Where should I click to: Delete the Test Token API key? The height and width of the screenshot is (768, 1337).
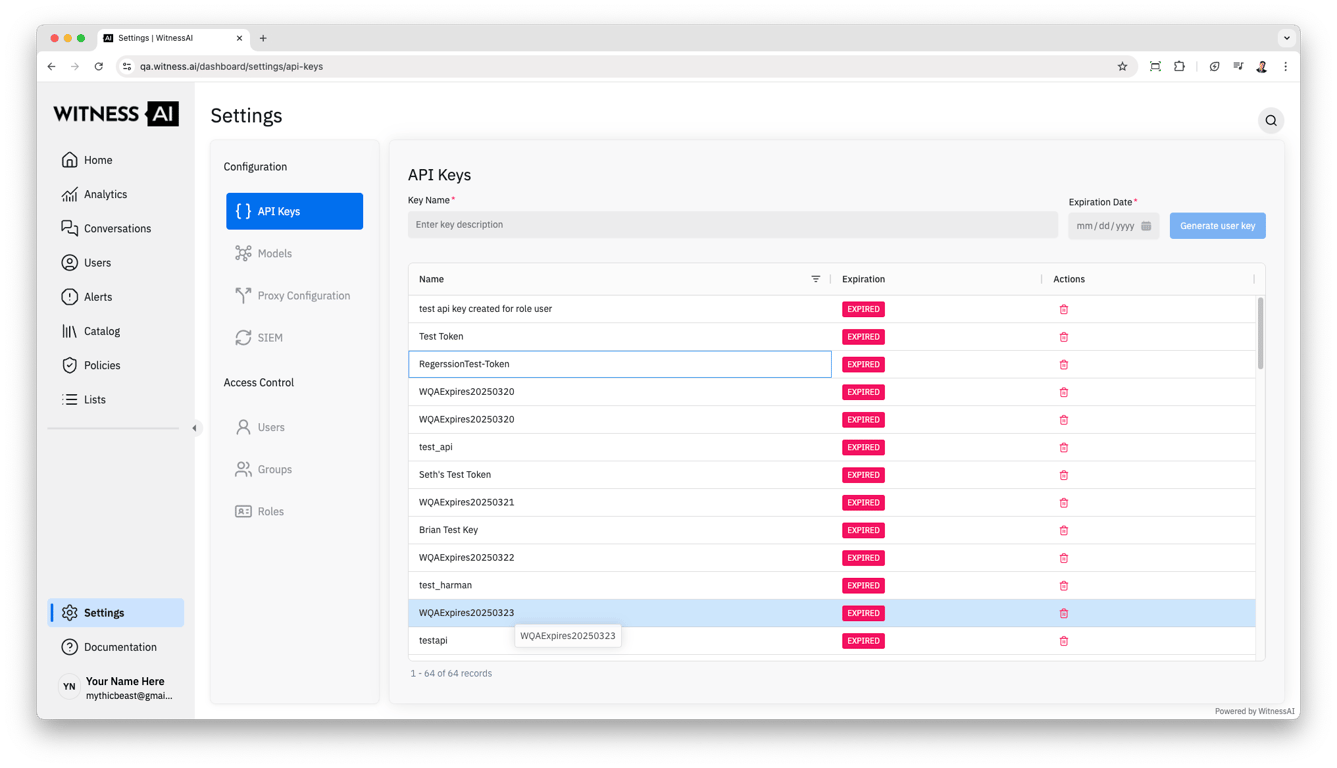1063,337
